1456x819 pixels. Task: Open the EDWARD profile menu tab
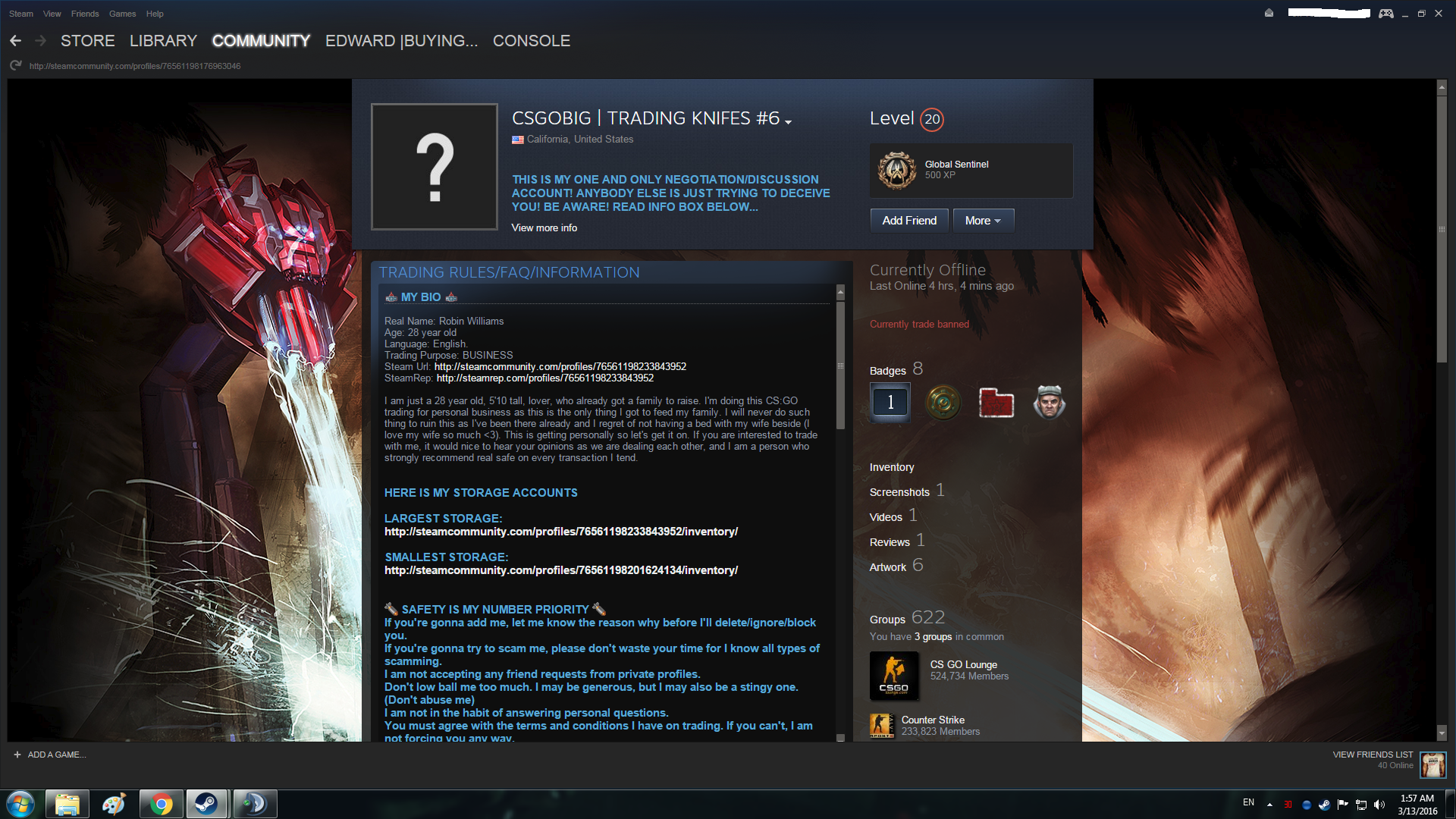click(401, 41)
